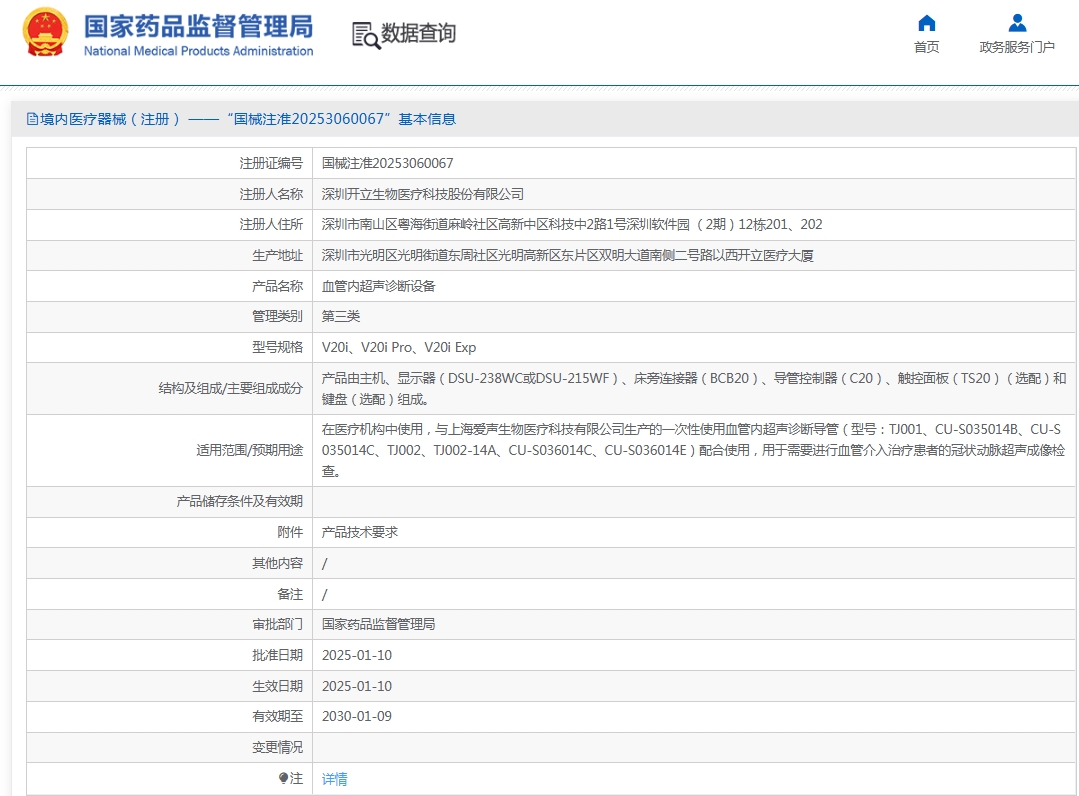This screenshot has height=796, width=1079.
Task: Click the 审批部门 row label
Action: (277, 625)
